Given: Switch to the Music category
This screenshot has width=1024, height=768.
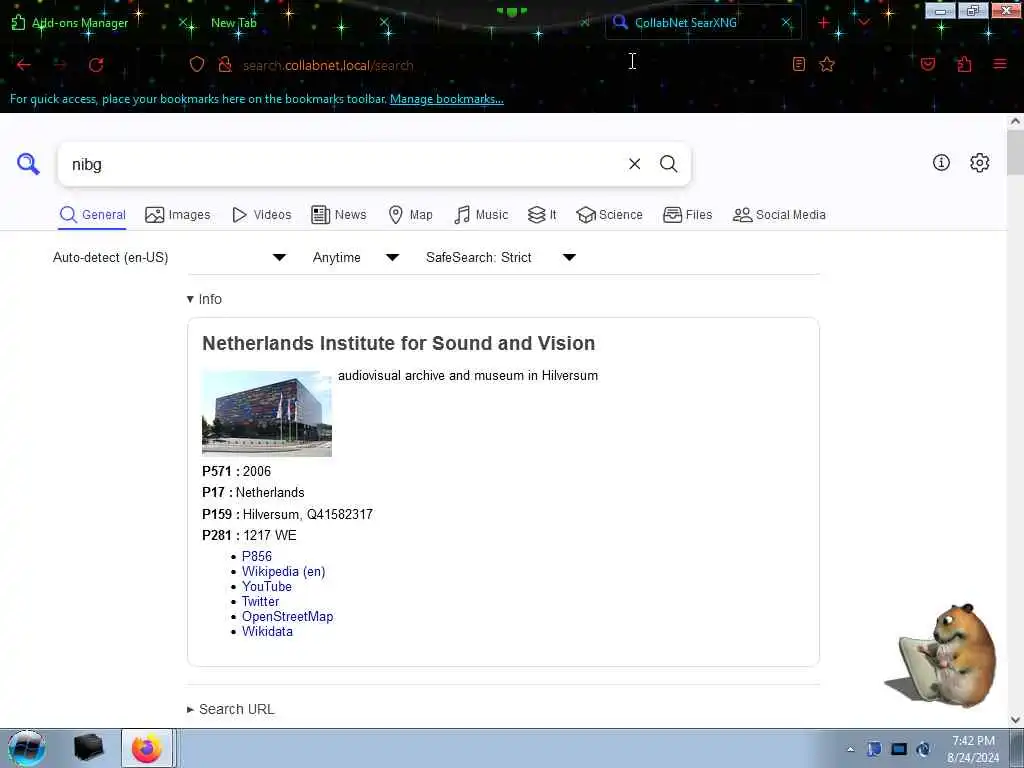Looking at the screenshot, I should coord(481,215).
